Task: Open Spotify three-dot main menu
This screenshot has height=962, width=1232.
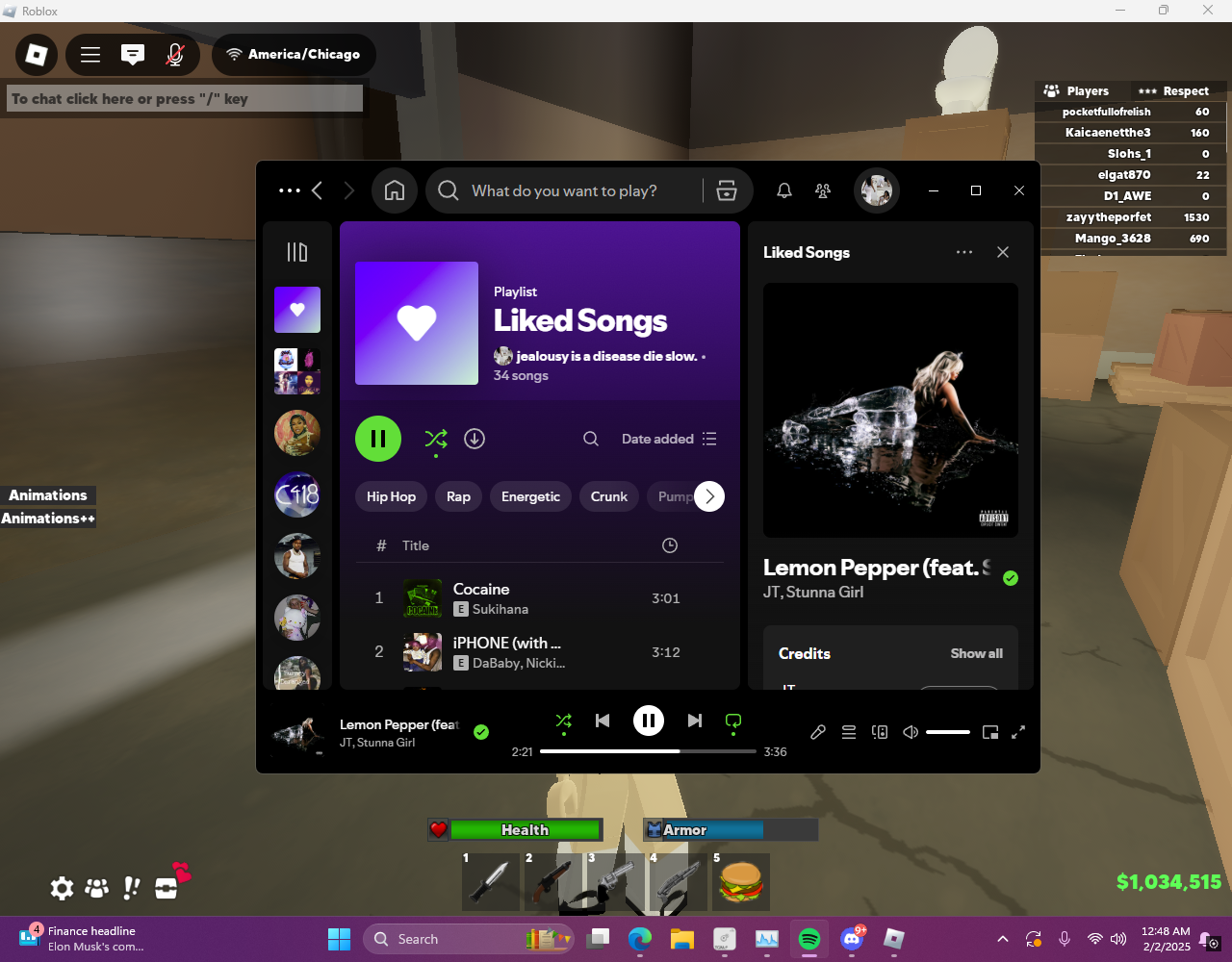Action: [x=289, y=190]
